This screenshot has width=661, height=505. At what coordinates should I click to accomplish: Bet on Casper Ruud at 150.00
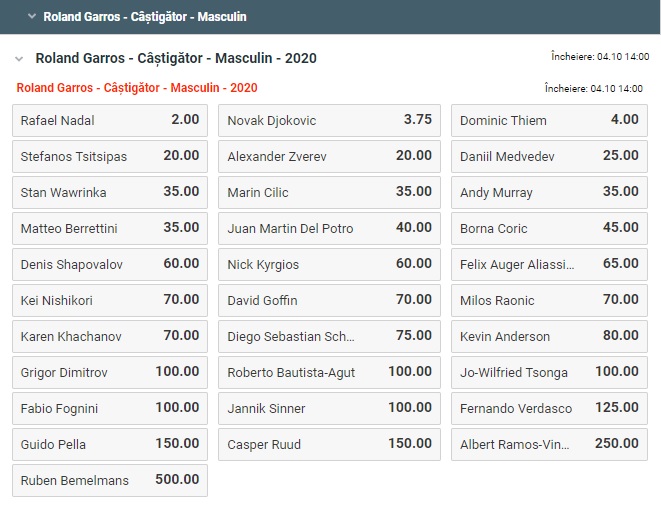pos(329,444)
